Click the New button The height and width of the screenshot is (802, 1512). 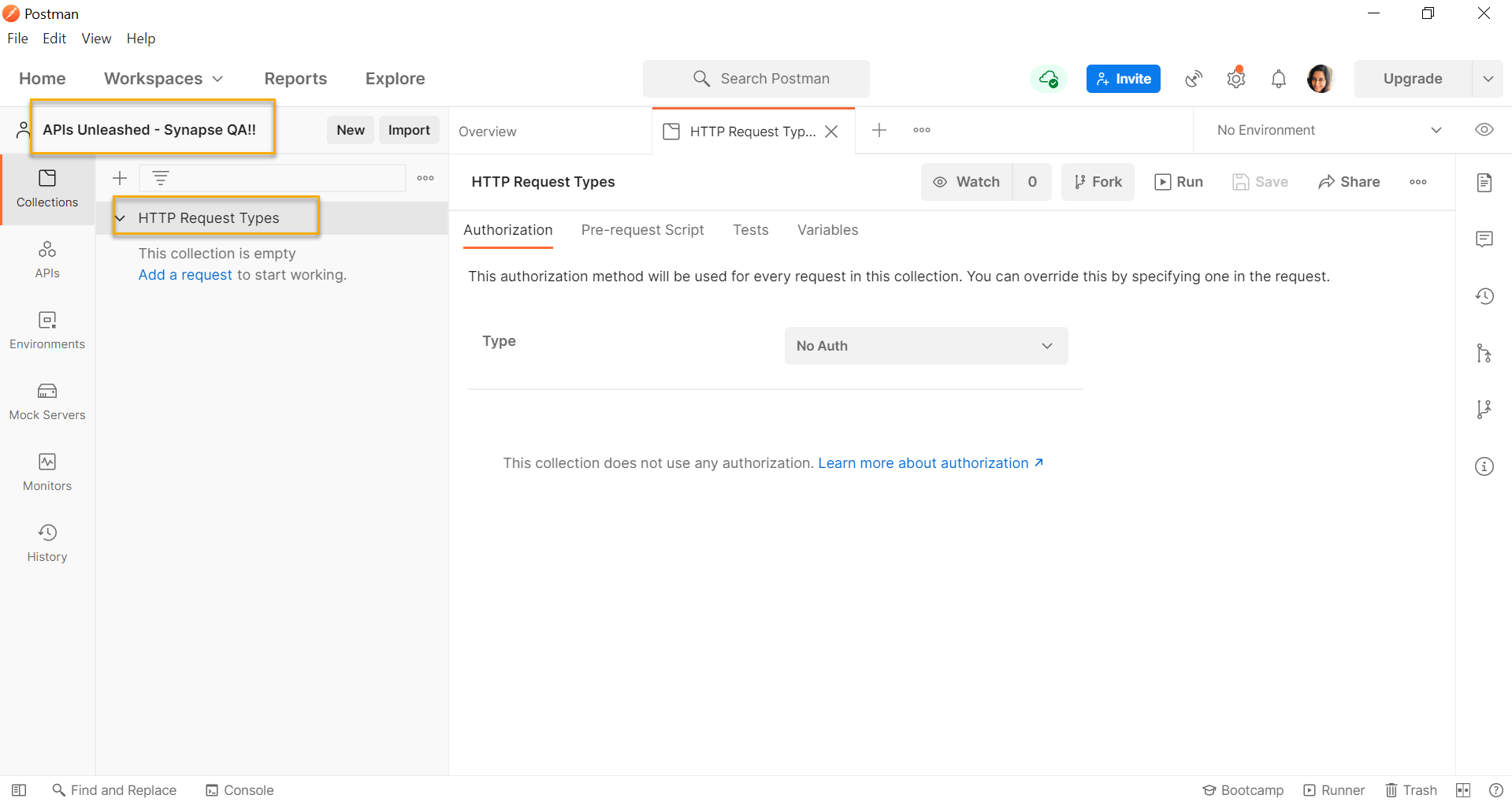[351, 130]
